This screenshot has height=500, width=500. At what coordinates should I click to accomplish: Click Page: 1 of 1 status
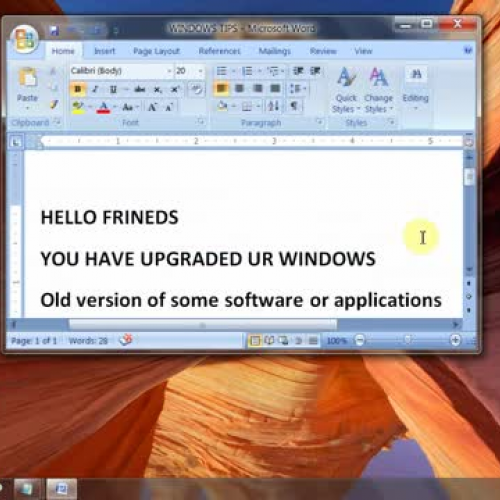(34, 341)
